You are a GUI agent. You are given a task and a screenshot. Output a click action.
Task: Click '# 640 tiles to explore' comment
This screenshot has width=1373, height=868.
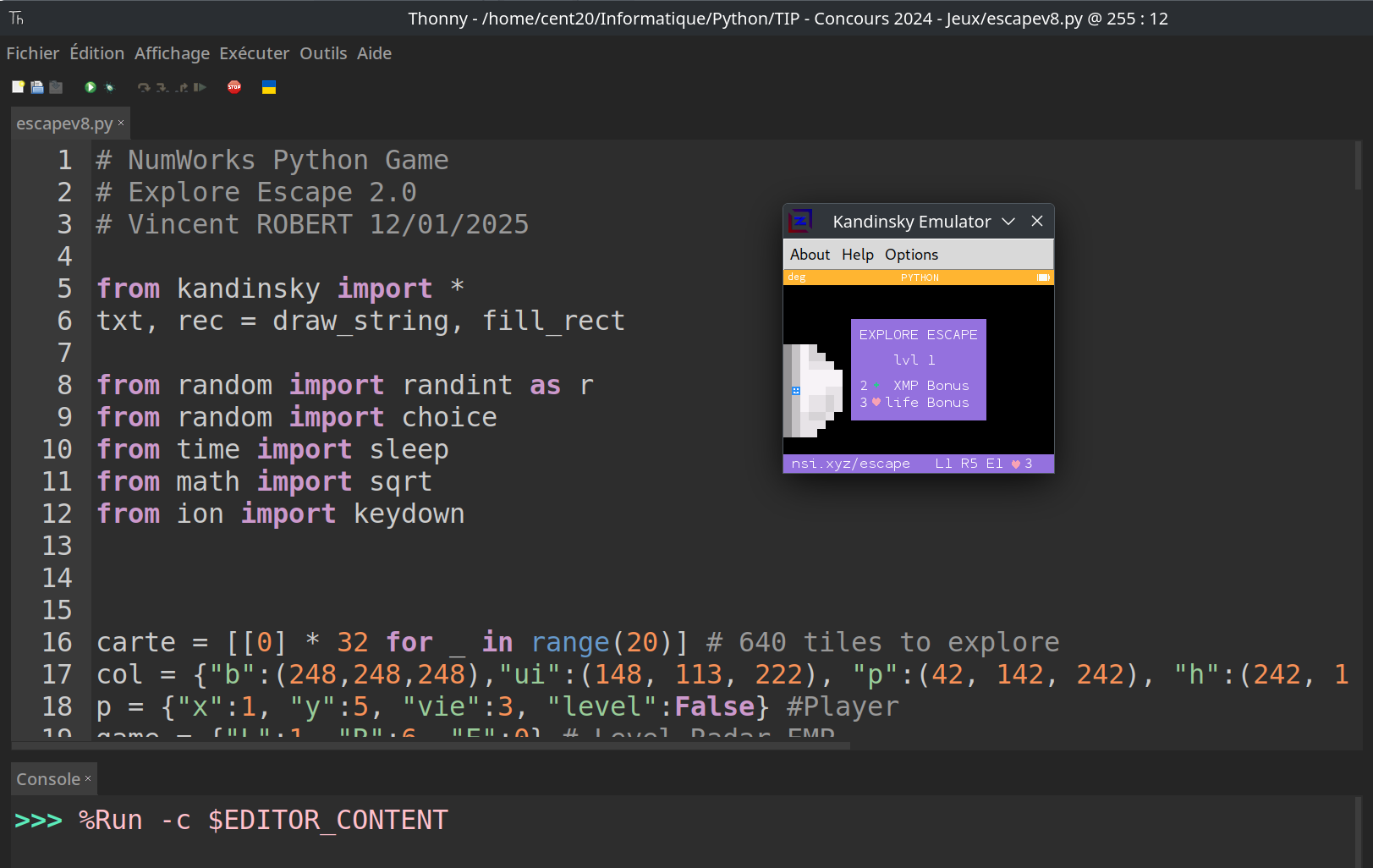(883, 642)
